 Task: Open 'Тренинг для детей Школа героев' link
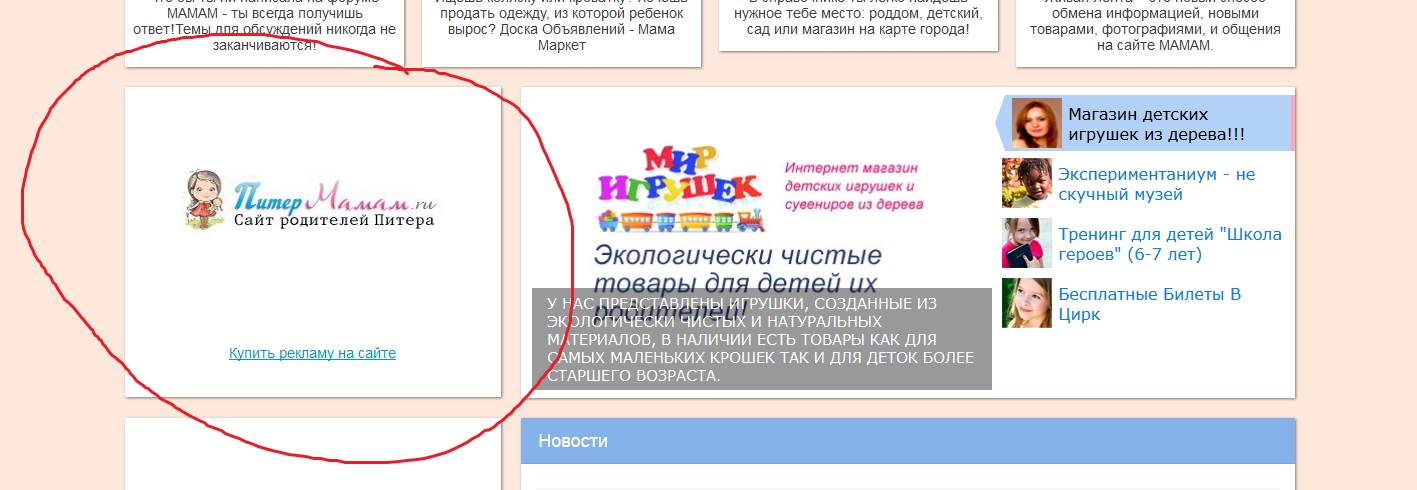(1169, 244)
